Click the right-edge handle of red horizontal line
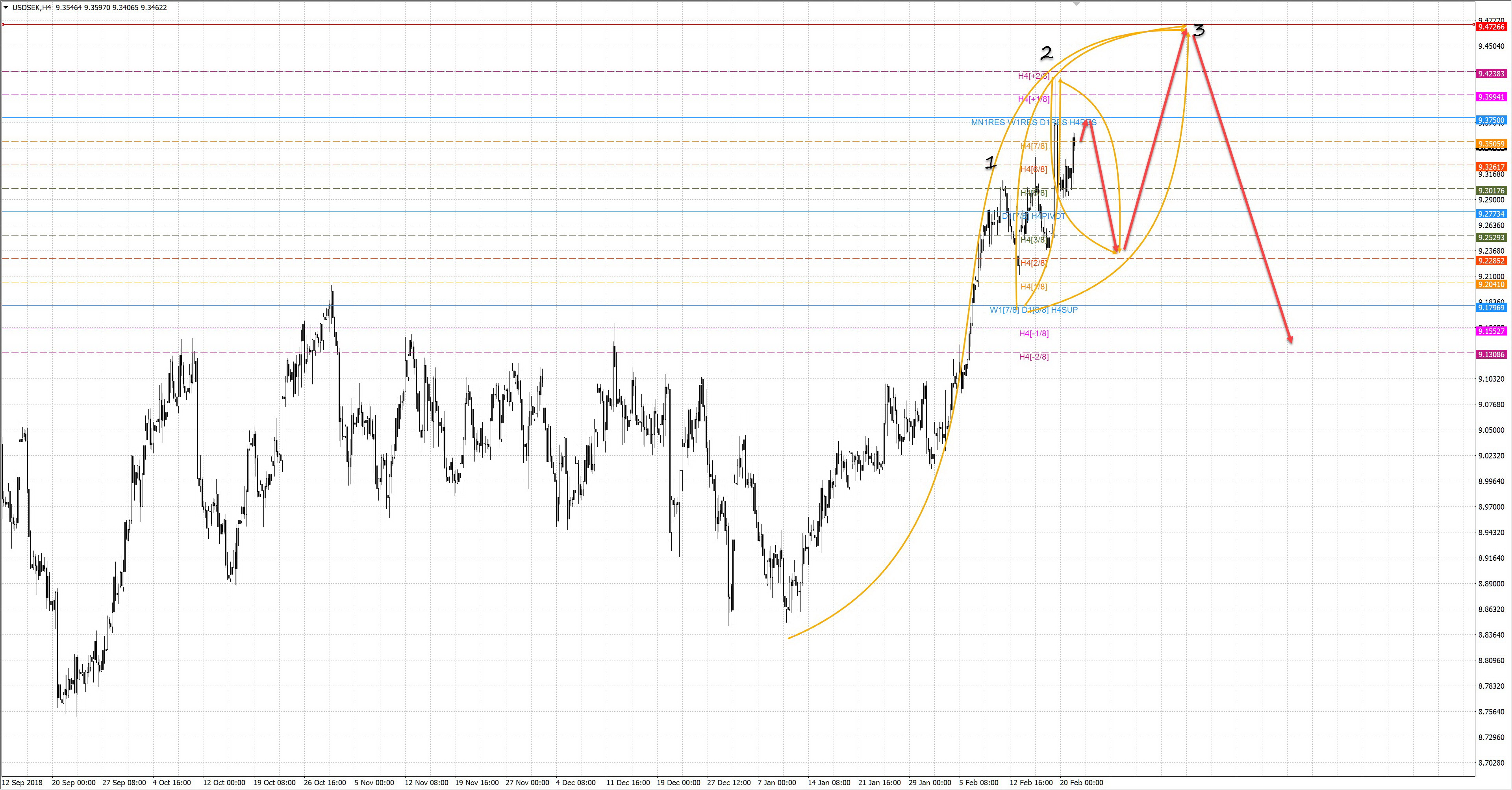1512x790 pixels. tap(1473, 25)
